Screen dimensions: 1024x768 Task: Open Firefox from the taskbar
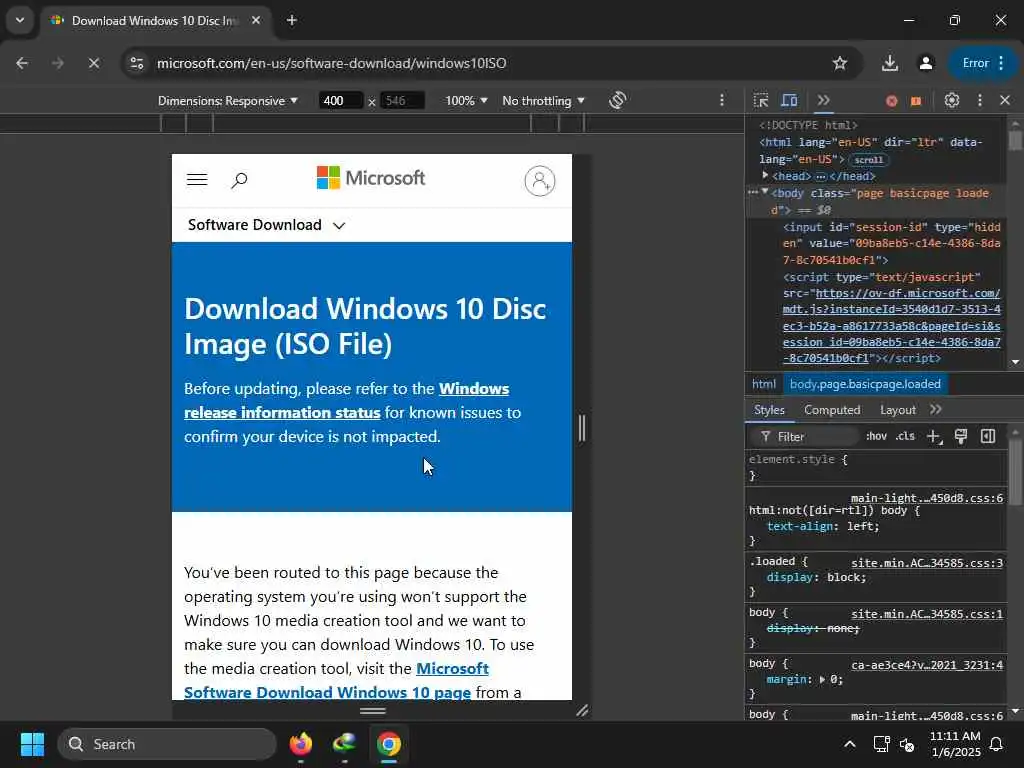pyautogui.click(x=301, y=744)
